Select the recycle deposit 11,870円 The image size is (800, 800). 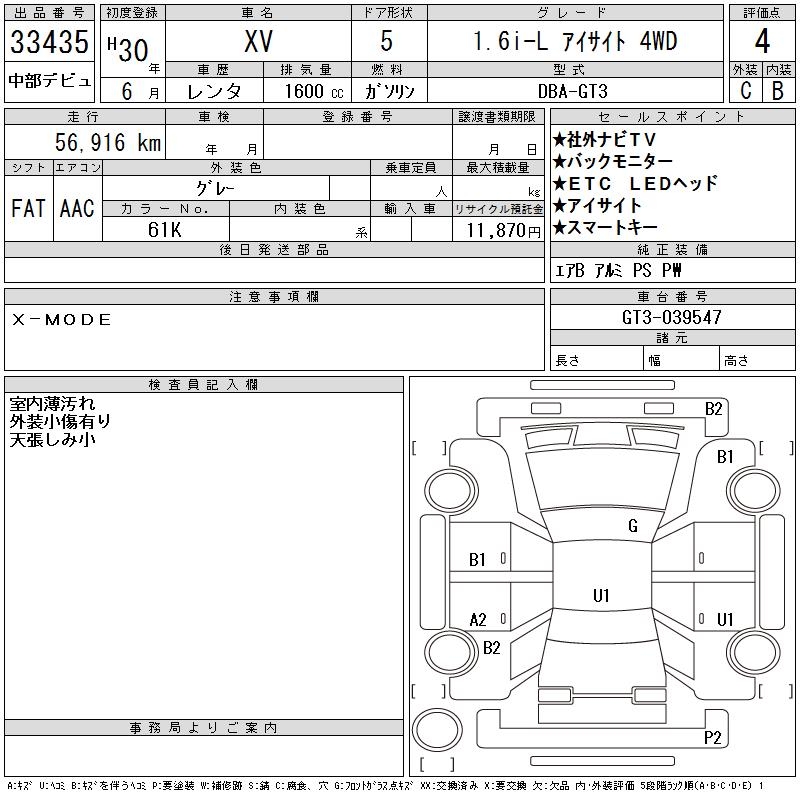coord(503,231)
